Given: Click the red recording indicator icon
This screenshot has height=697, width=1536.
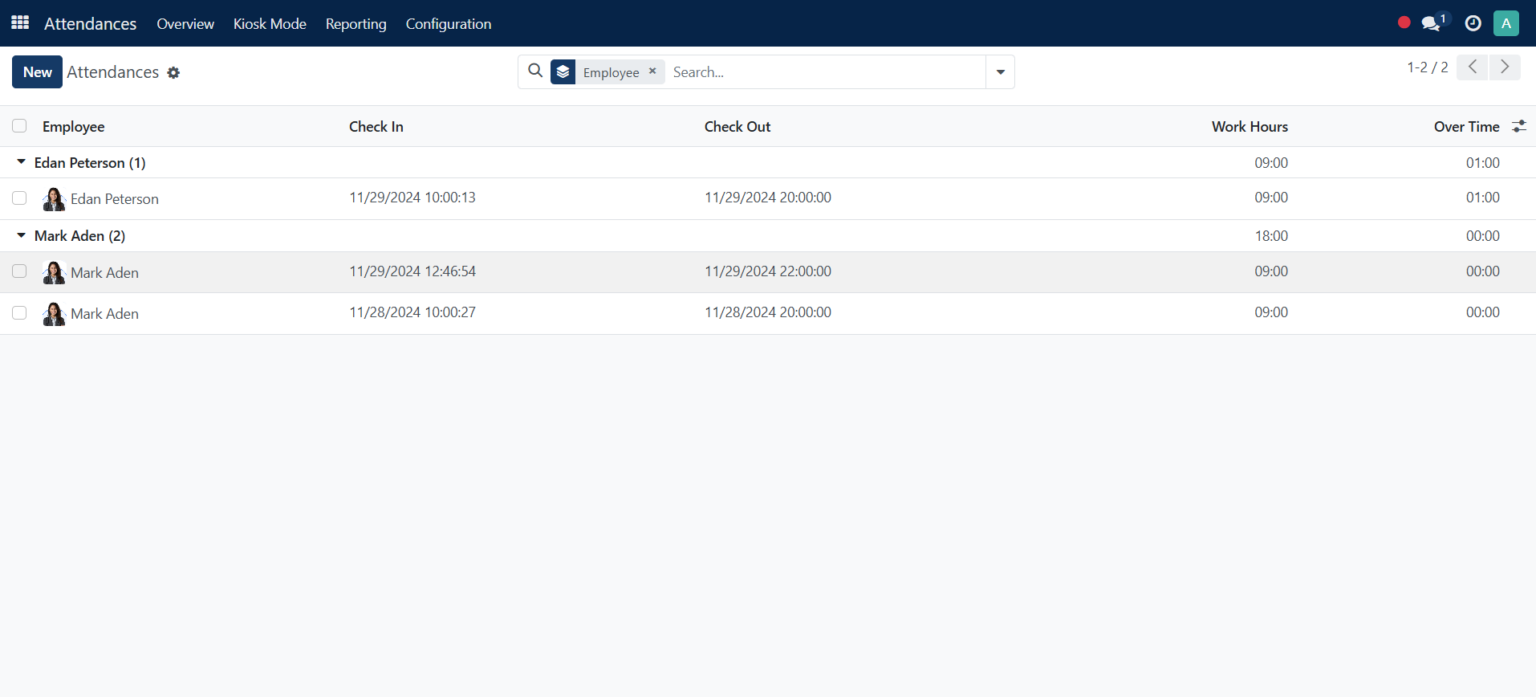Looking at the screenshot, I should (1404, 22).
